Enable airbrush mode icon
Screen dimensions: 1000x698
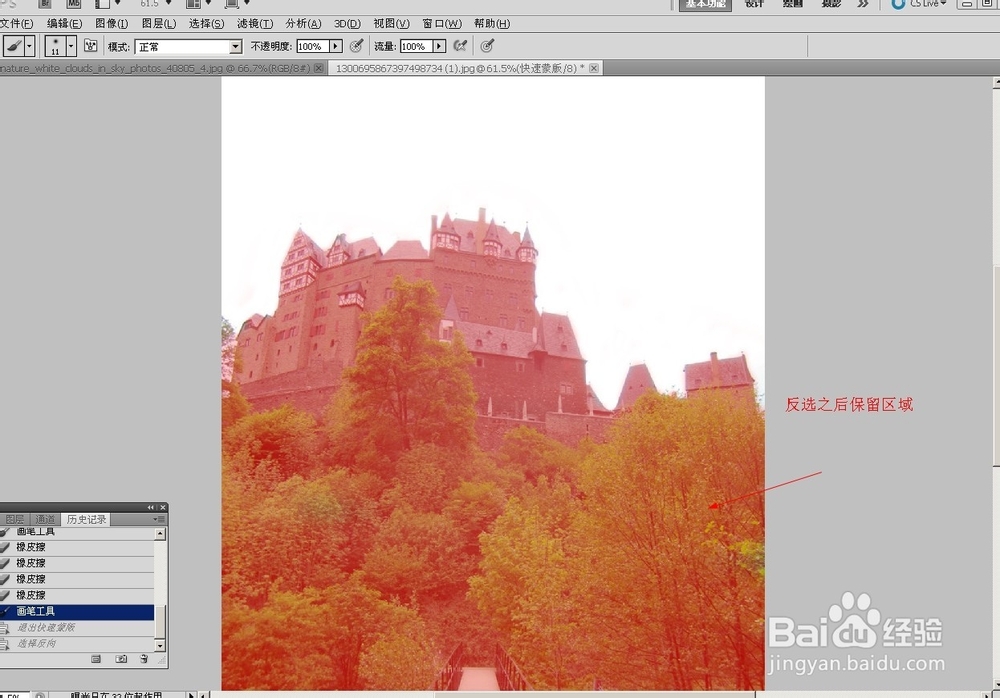point(460,46)
